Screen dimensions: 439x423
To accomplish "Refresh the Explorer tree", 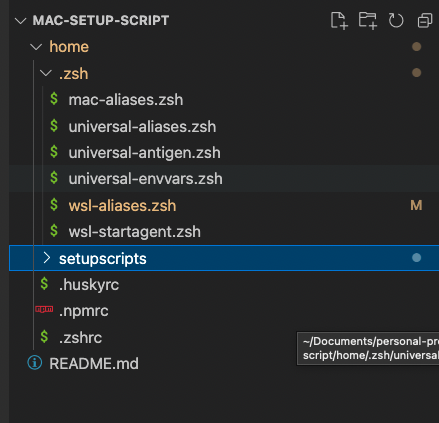I will click(396, 21).
